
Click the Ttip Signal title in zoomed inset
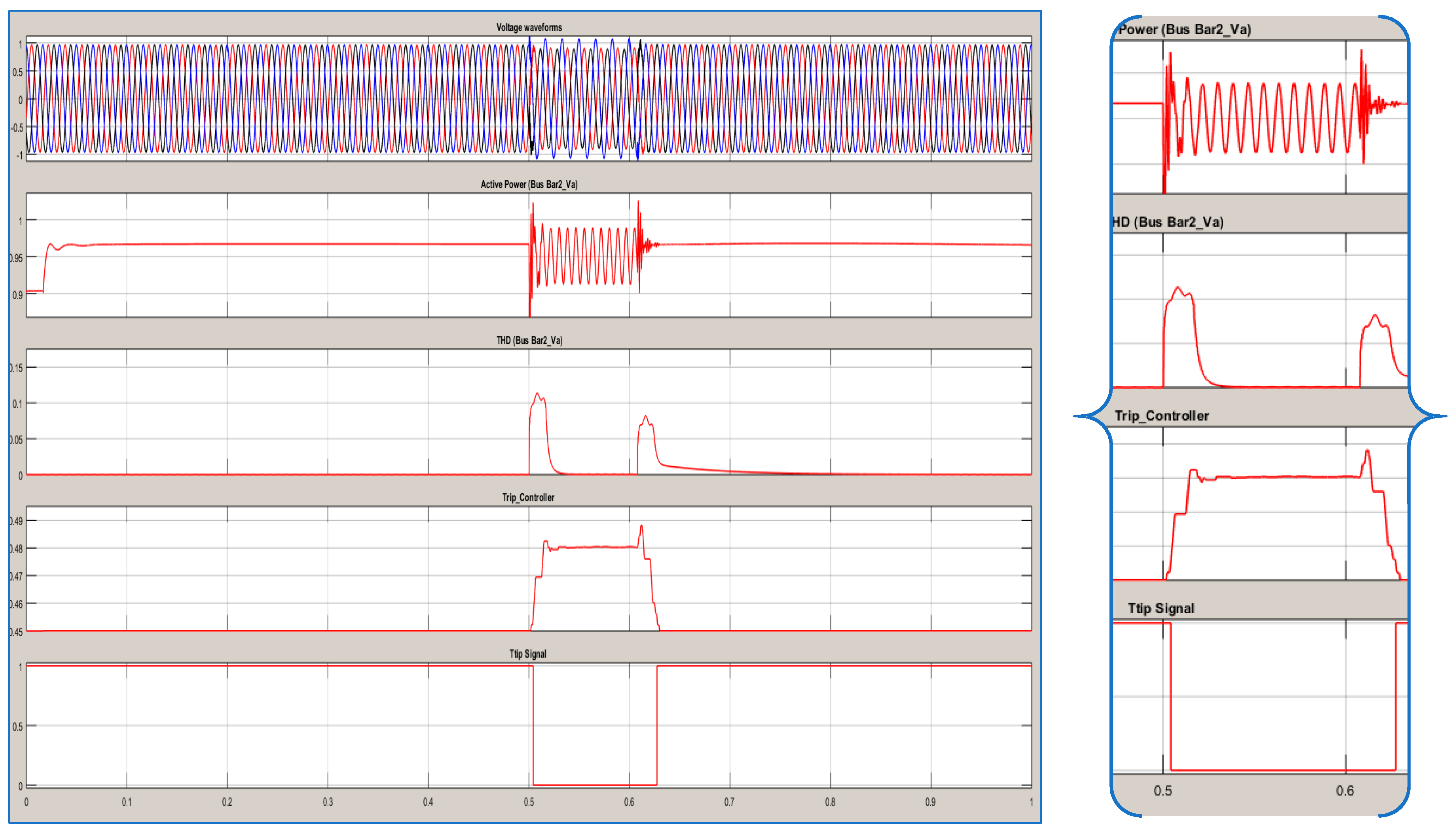(x=1161, y=609)
